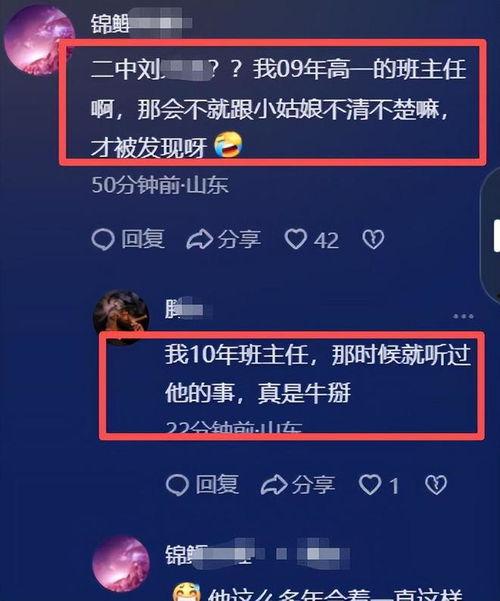The width and height of the screenshot is (500, 601).
Task: Click the second commenter's blurred username
Action: point(185,309)
